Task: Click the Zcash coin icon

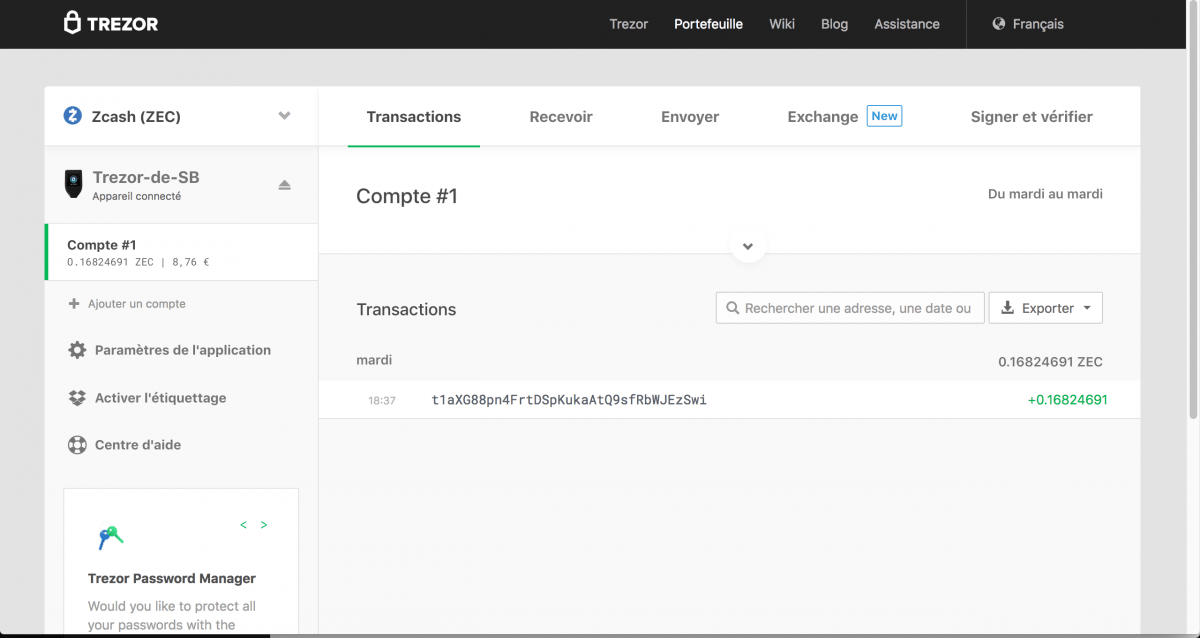Action: [x=72, y=116]
